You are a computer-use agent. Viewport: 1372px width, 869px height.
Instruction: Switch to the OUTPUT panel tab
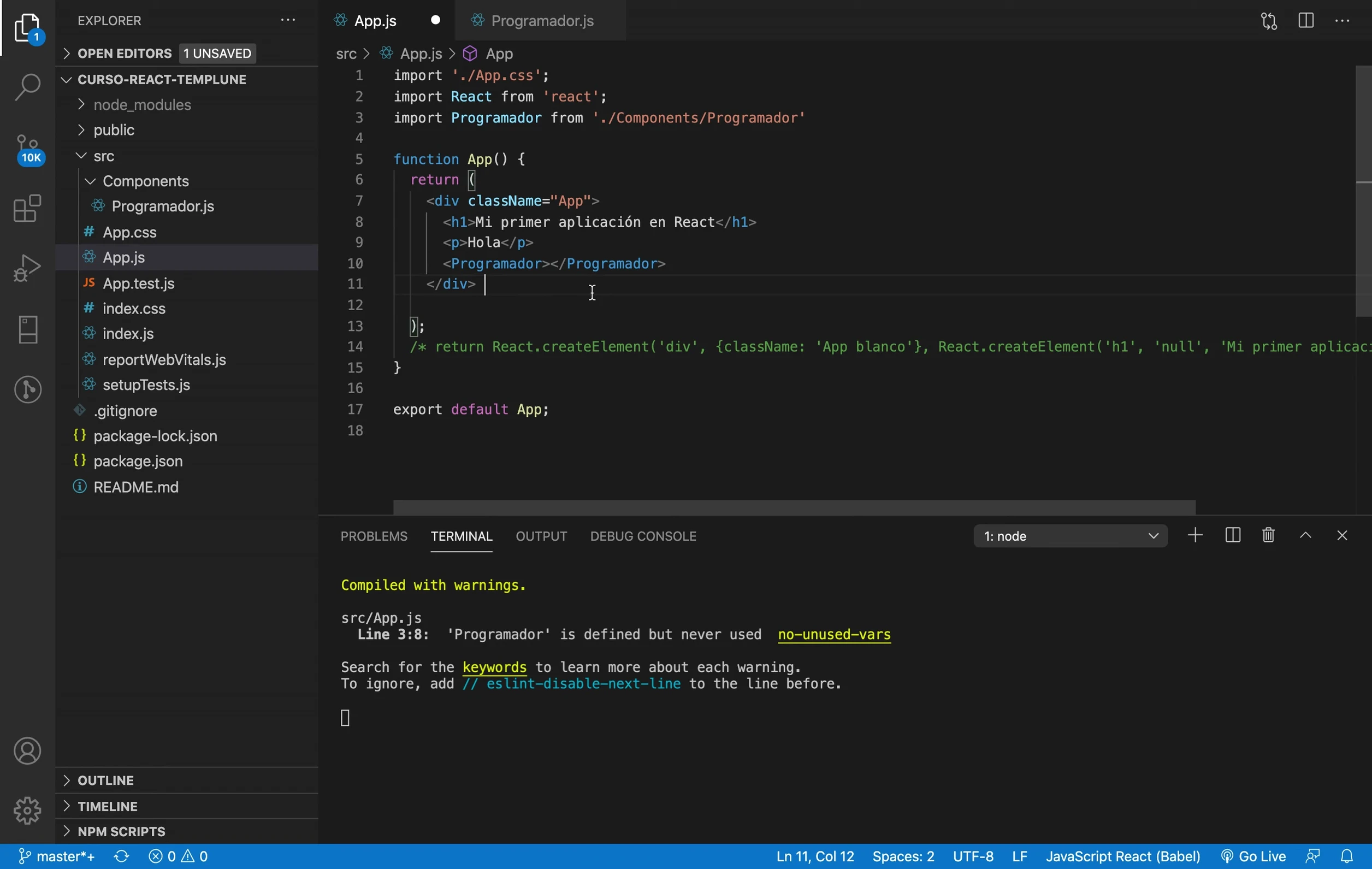[x=541, y=536]
